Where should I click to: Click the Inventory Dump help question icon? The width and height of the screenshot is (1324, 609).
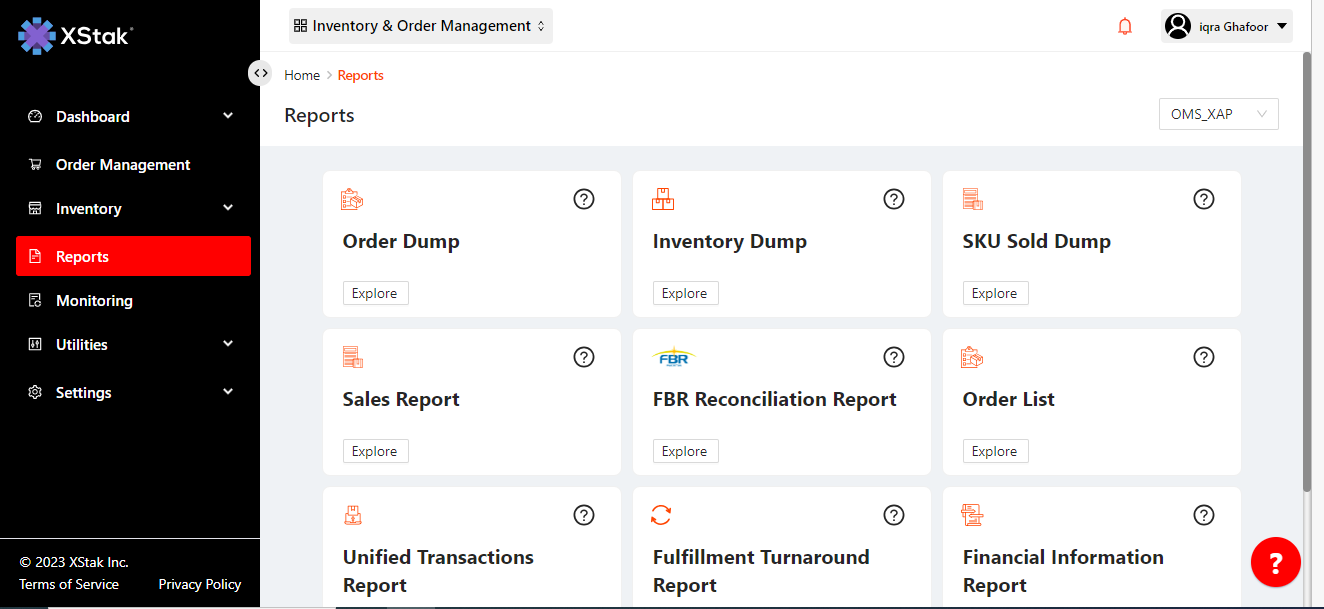click(x=894, y=199)
